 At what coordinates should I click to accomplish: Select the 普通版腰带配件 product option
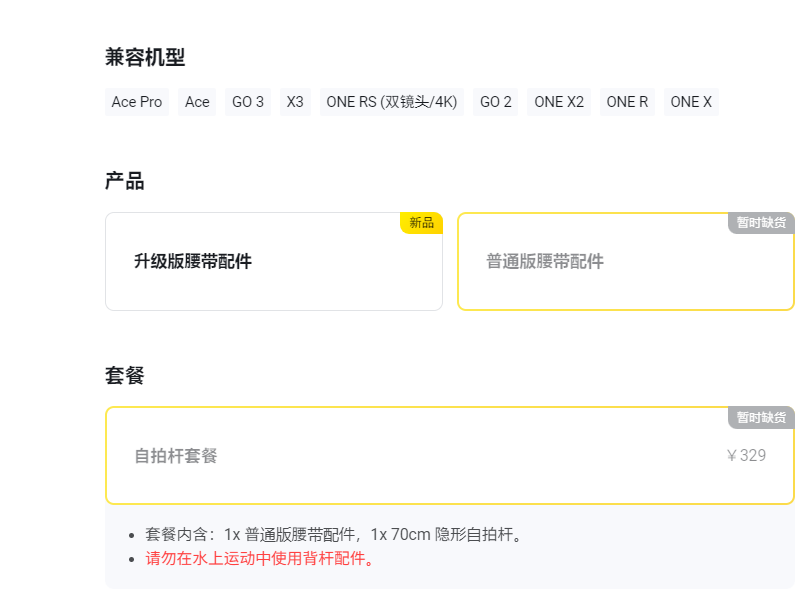click(625, 262)
